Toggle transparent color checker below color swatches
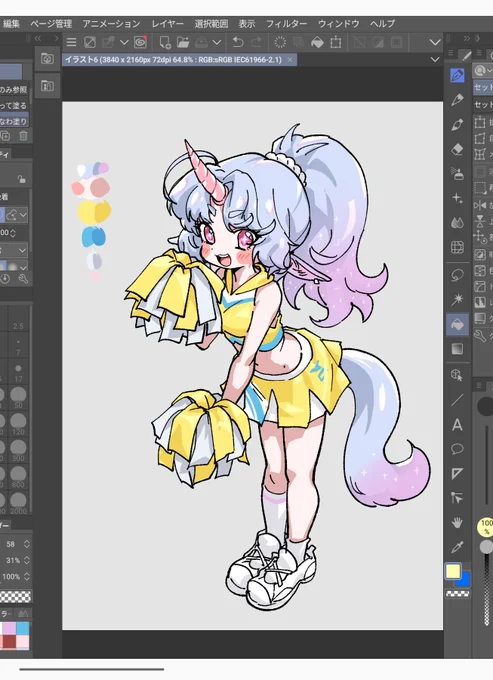Image resolution: width=493 pixels, height=680 pixels. click(457, 593)
